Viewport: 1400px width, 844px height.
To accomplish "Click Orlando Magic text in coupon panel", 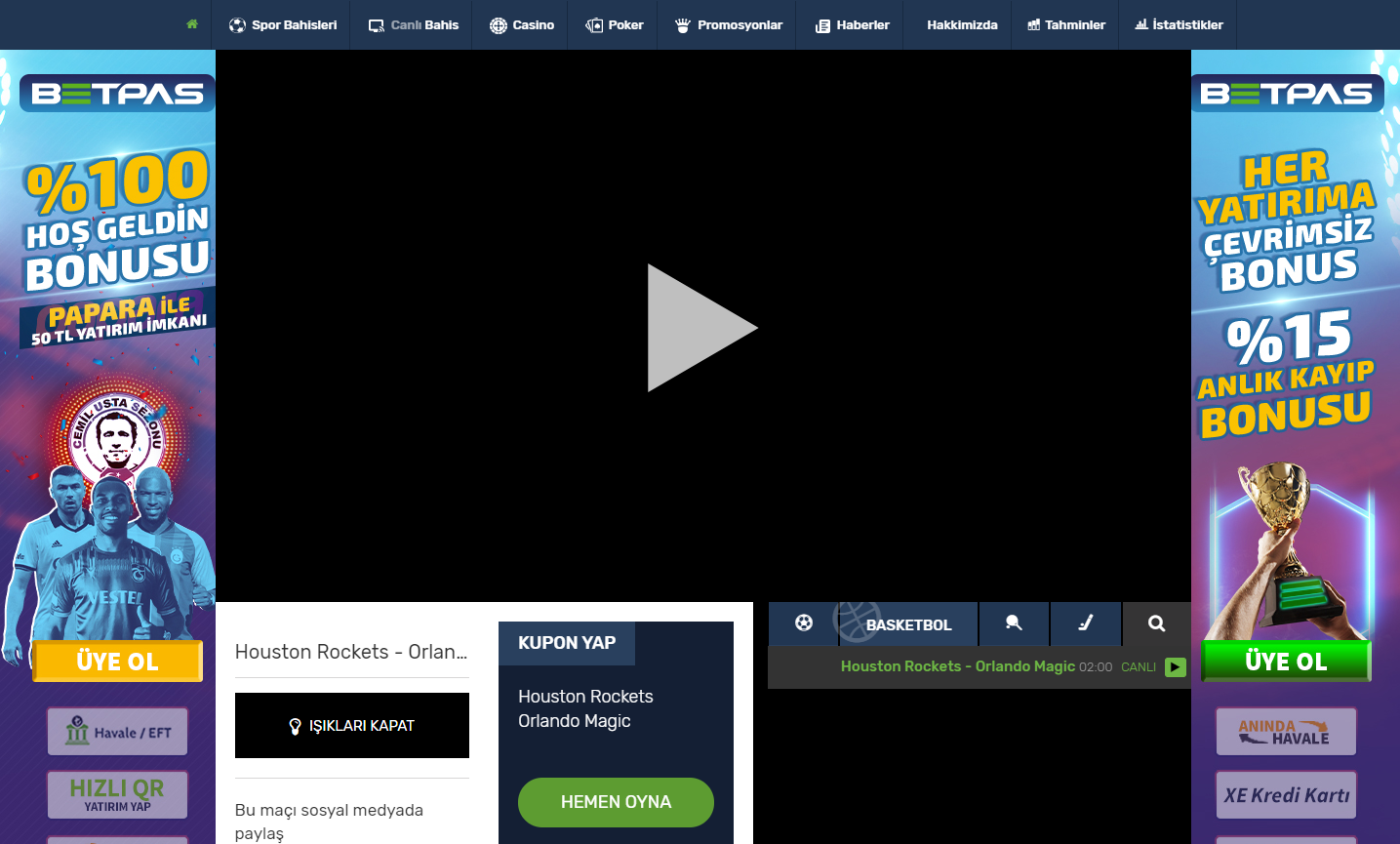I will coord(575,721).
